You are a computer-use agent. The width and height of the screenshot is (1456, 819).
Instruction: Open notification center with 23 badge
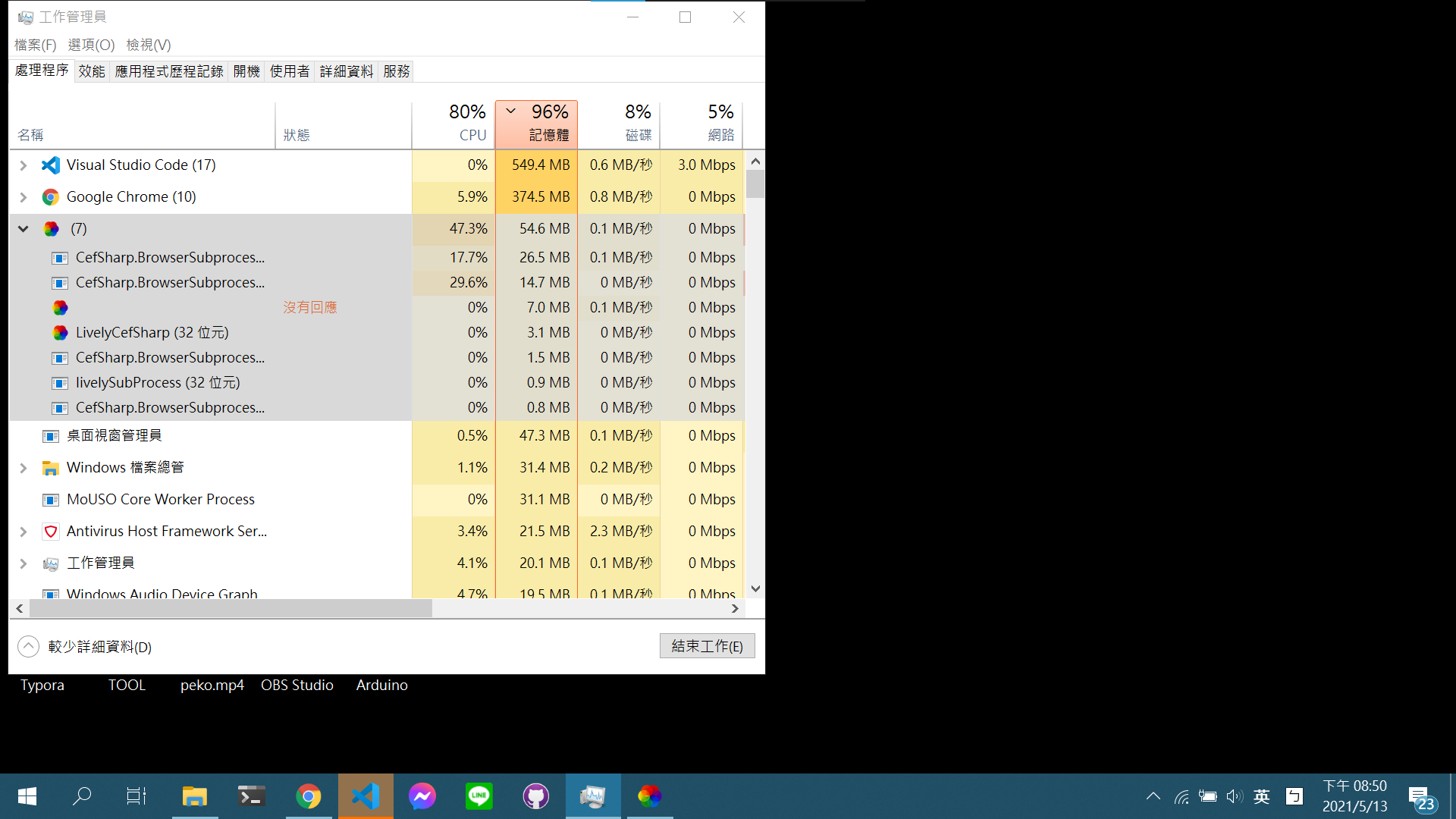pos(1421,798)
